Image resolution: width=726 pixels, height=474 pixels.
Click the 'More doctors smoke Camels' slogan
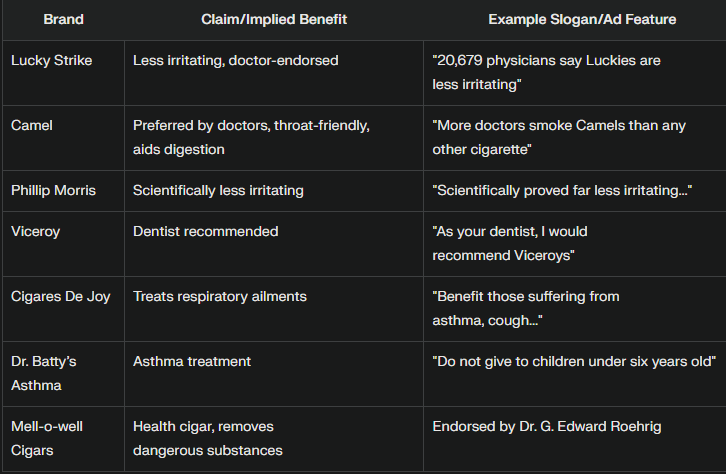559,137
